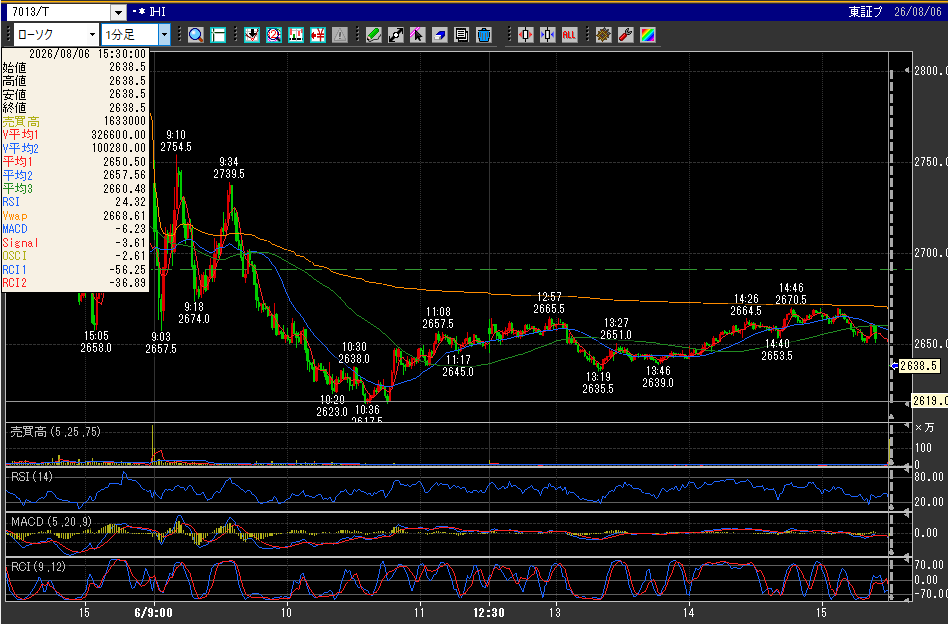Click the 14:46 2670.5 high annotation
Image resolution: width=948 pixels, height=624 pixels.
pos(791,294)
